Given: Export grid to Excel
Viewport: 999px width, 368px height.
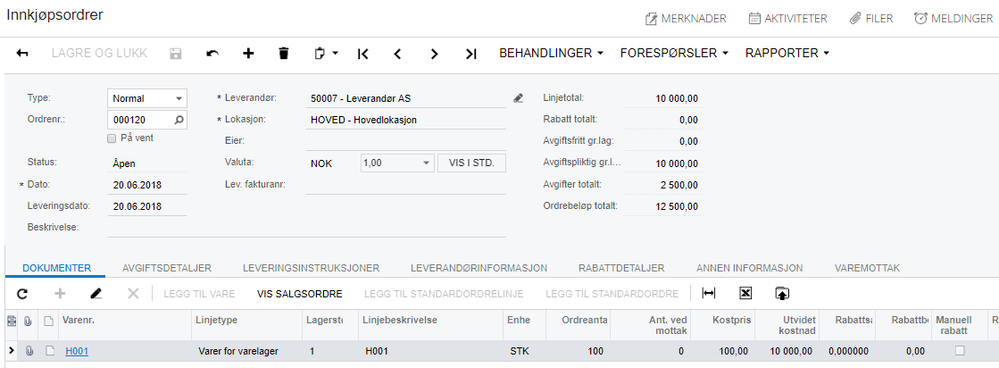Looking at the screenshot, I should [746, 293].
